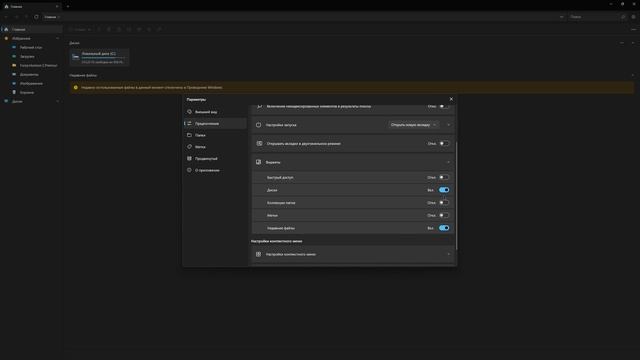Expand the Диски sidebar group
This screenshot has width=640, height=360.
58,101
